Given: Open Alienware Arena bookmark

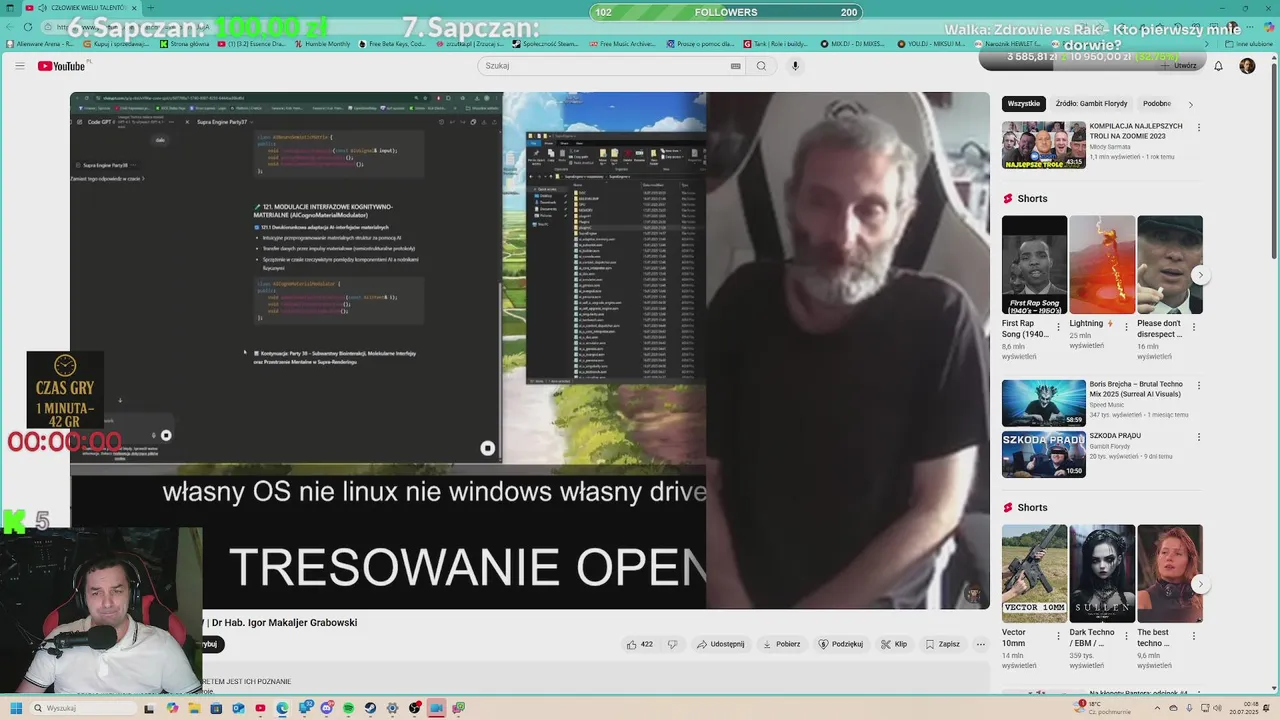Looking at the screenshot, I should [x=40, y=44].
